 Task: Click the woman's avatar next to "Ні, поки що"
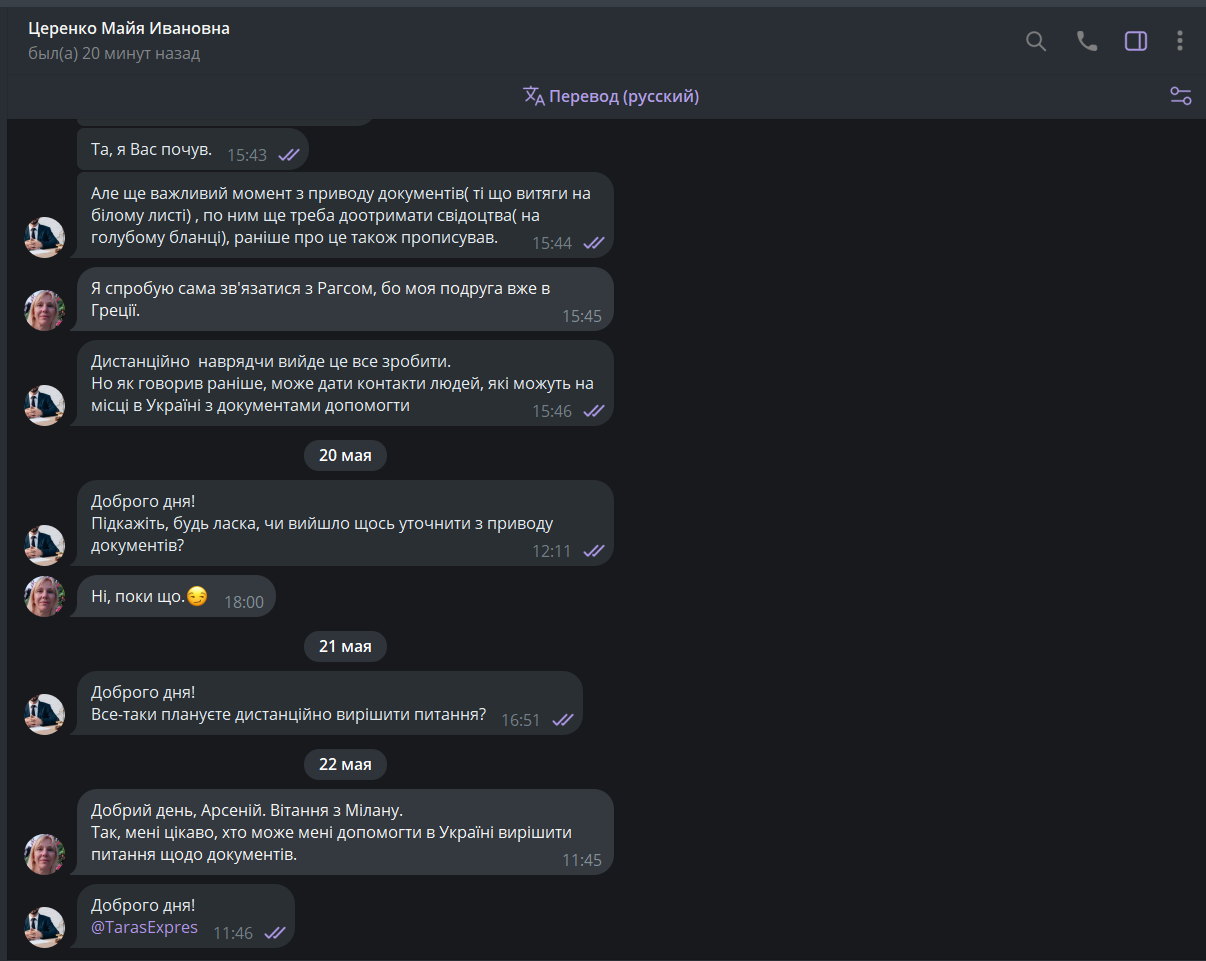[45, 596]
